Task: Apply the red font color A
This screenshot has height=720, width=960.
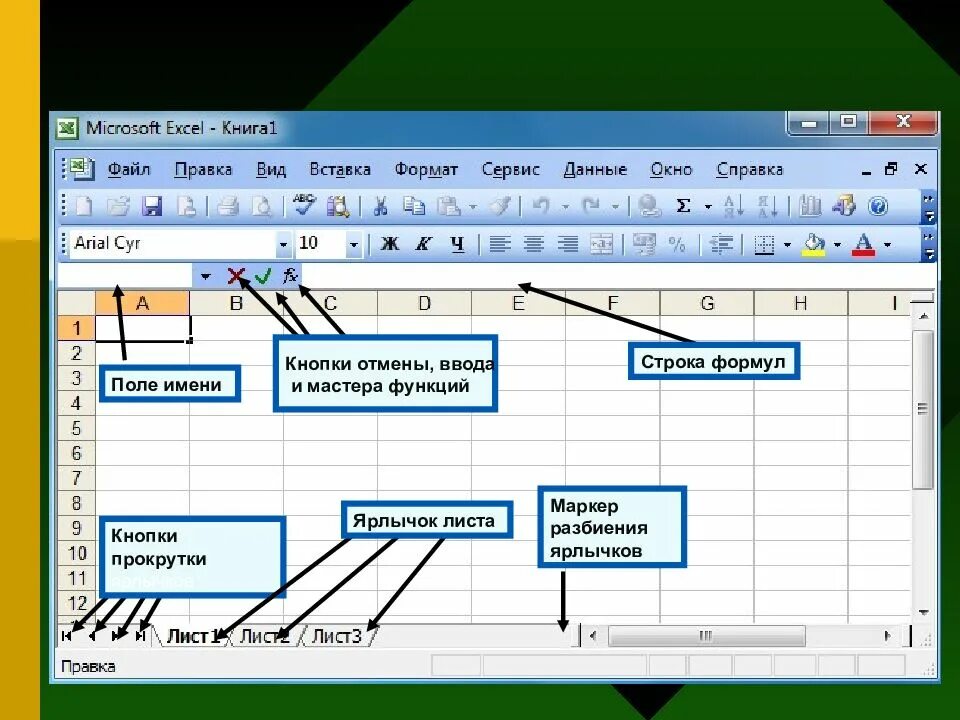Action: tap(864, 245)
